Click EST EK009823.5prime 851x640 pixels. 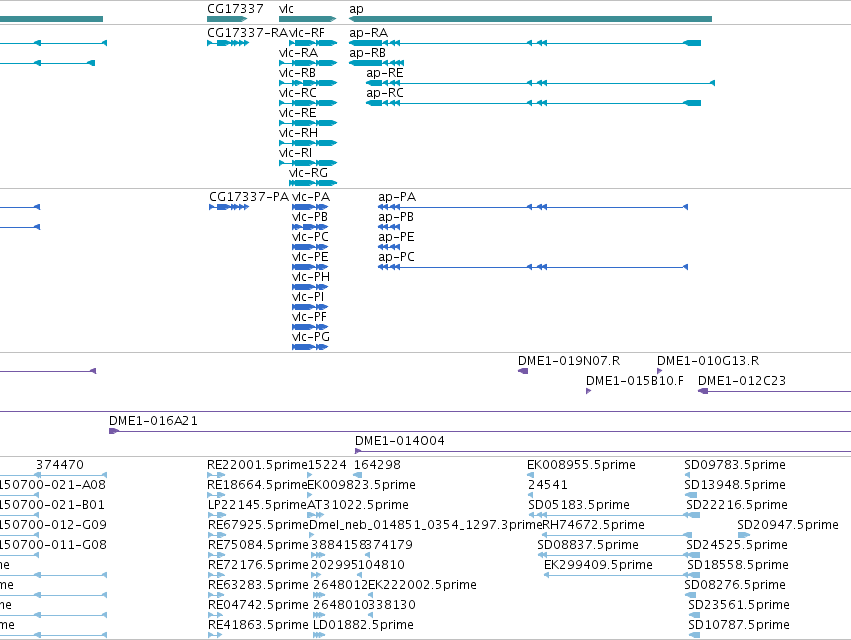[x=361, y=485]
